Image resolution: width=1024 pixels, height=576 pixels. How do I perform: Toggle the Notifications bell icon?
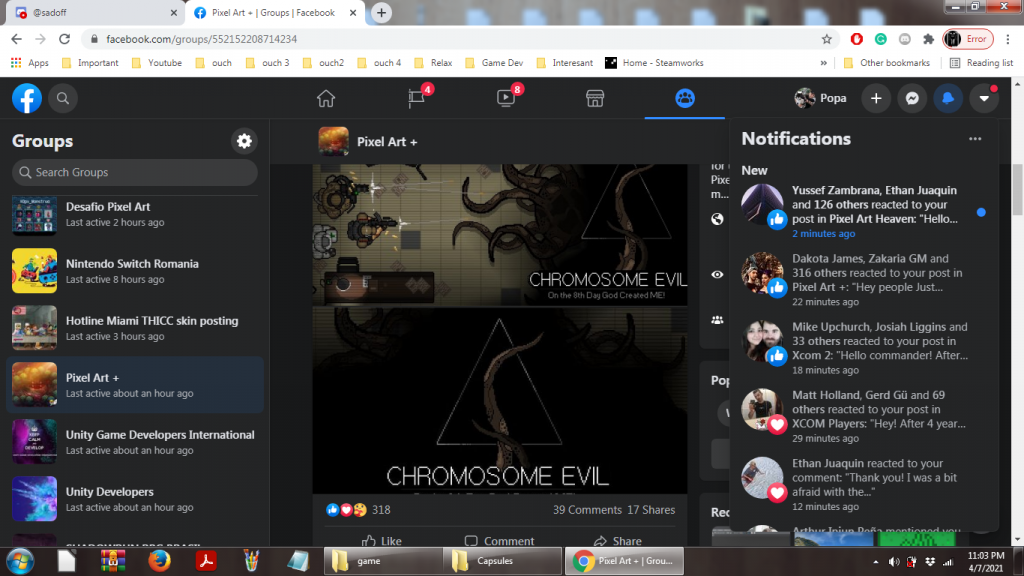click(x=948, y=98)
